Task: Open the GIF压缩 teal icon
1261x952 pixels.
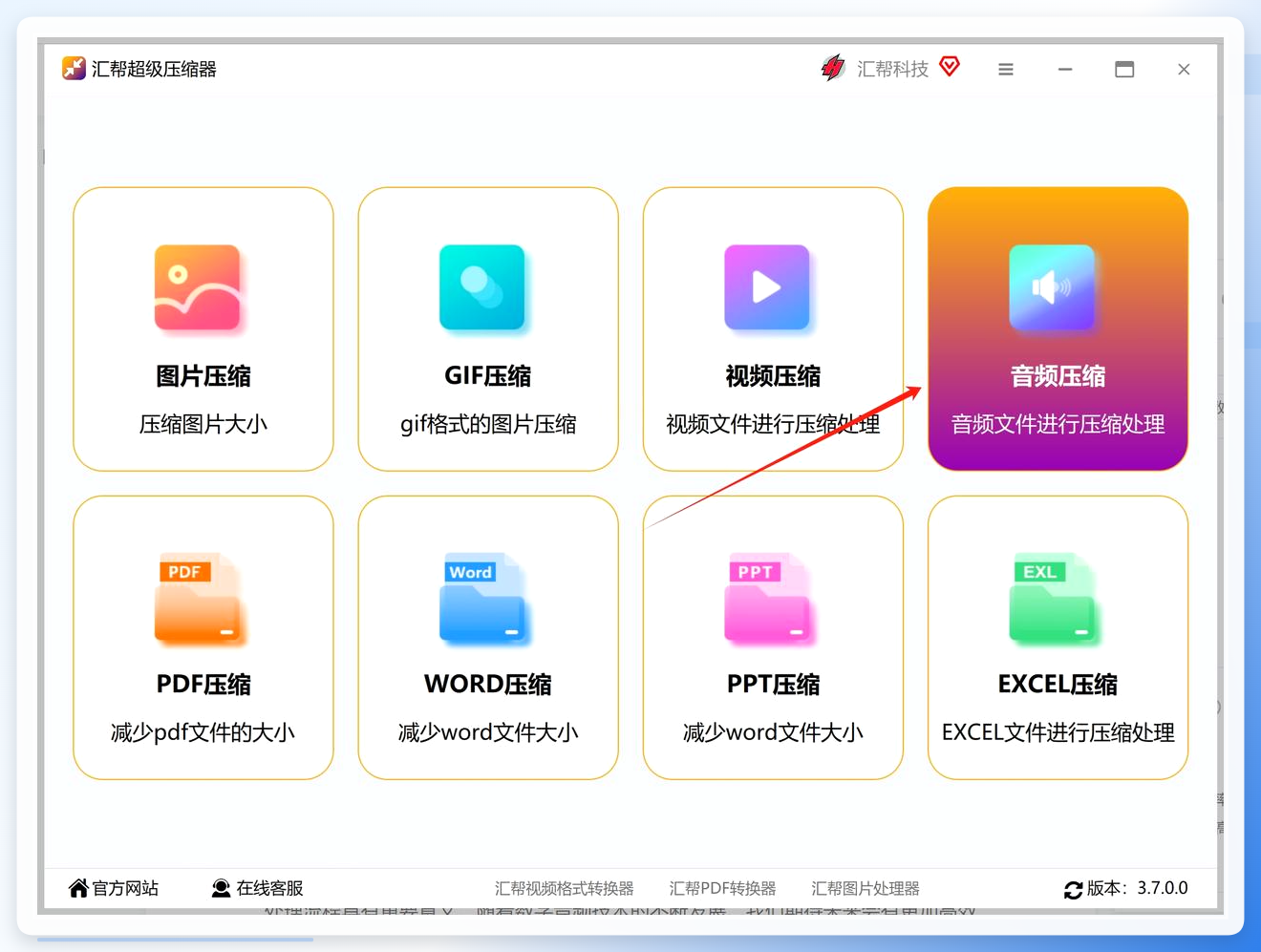Action: coord(482,287)
